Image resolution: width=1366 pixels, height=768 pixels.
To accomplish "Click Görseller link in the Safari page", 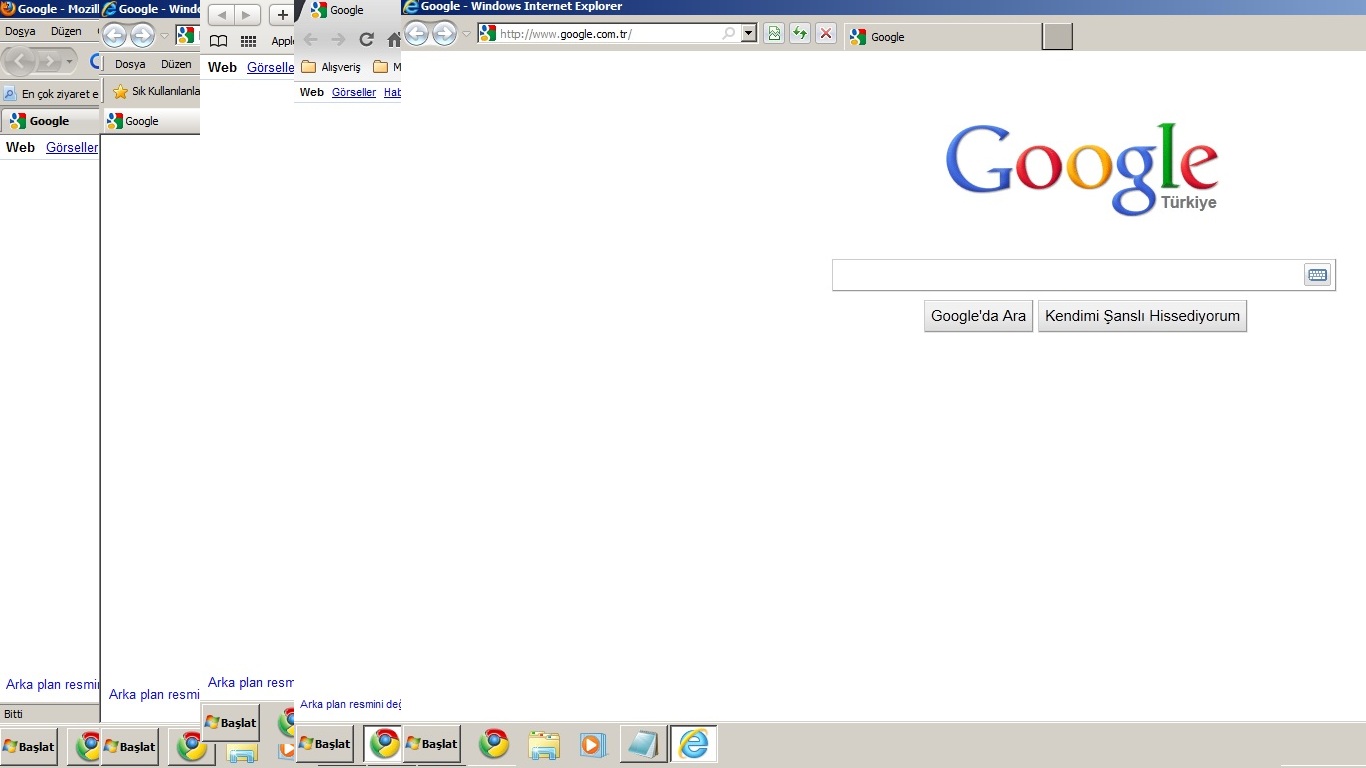I will click(x=271, y=68).
